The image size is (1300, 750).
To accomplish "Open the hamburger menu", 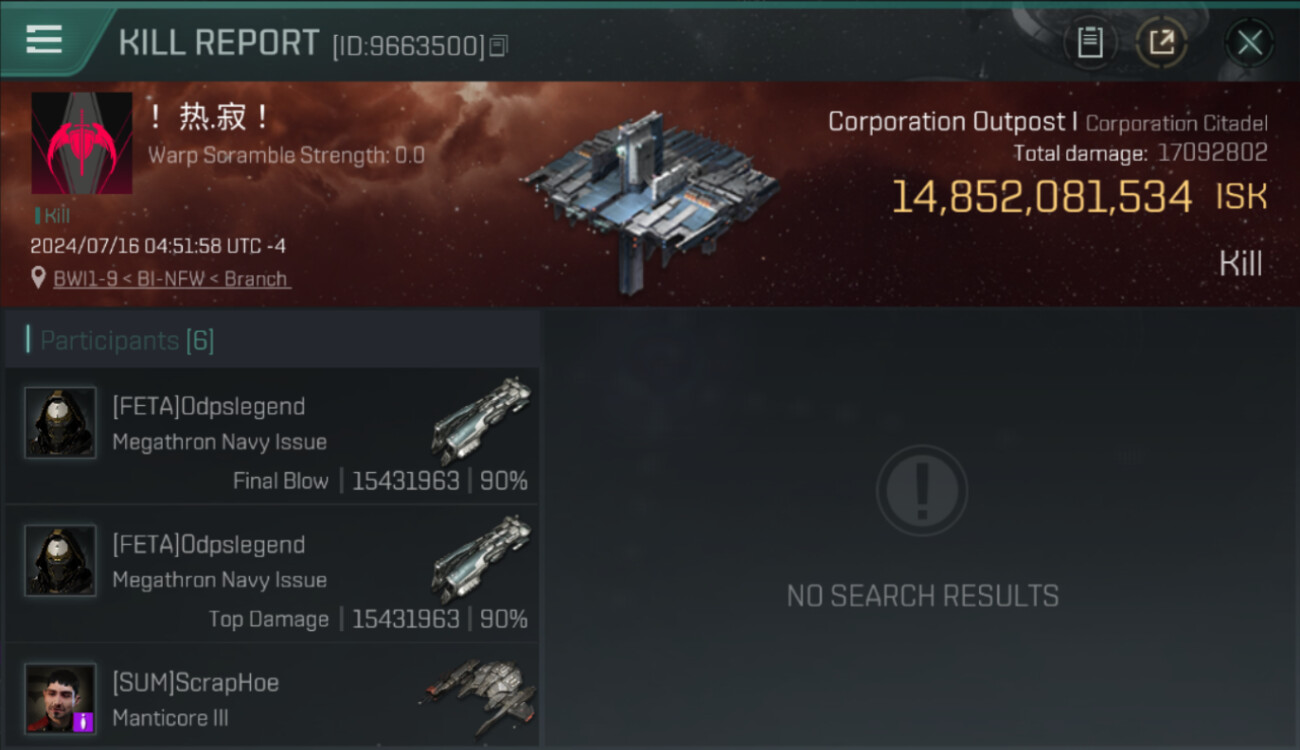I will tap(44, 40).
